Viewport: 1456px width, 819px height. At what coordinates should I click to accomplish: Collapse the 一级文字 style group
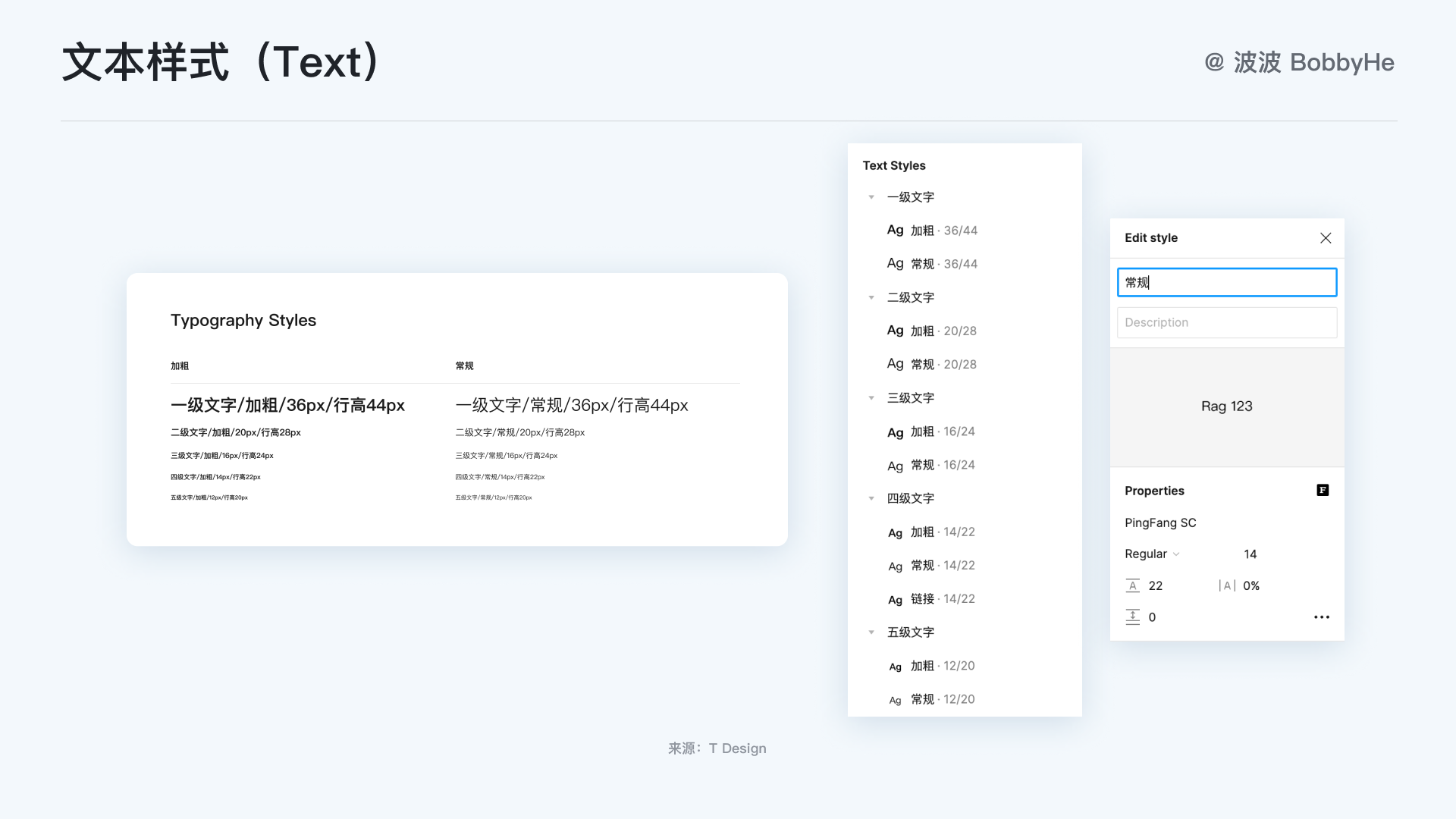pyautogui.click(x=871, y=197)
